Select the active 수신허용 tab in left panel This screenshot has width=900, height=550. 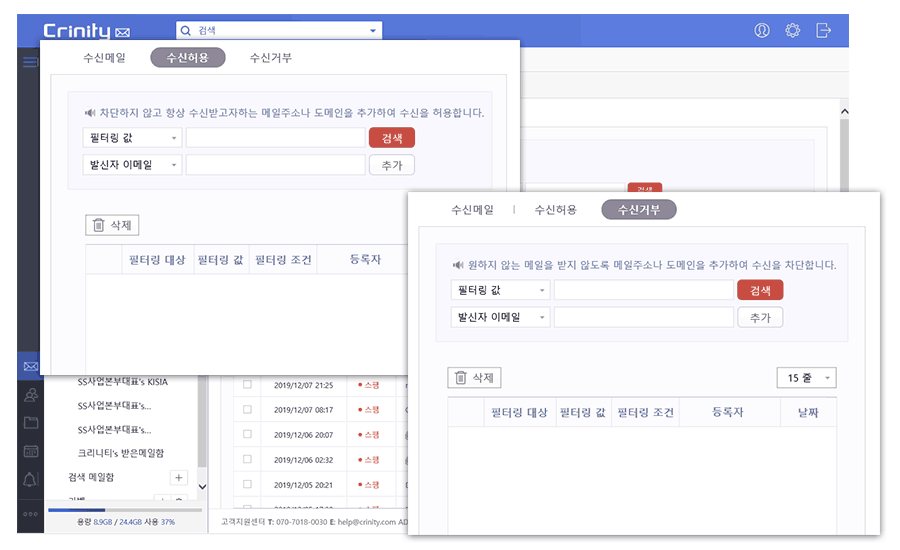click(188, 58)
